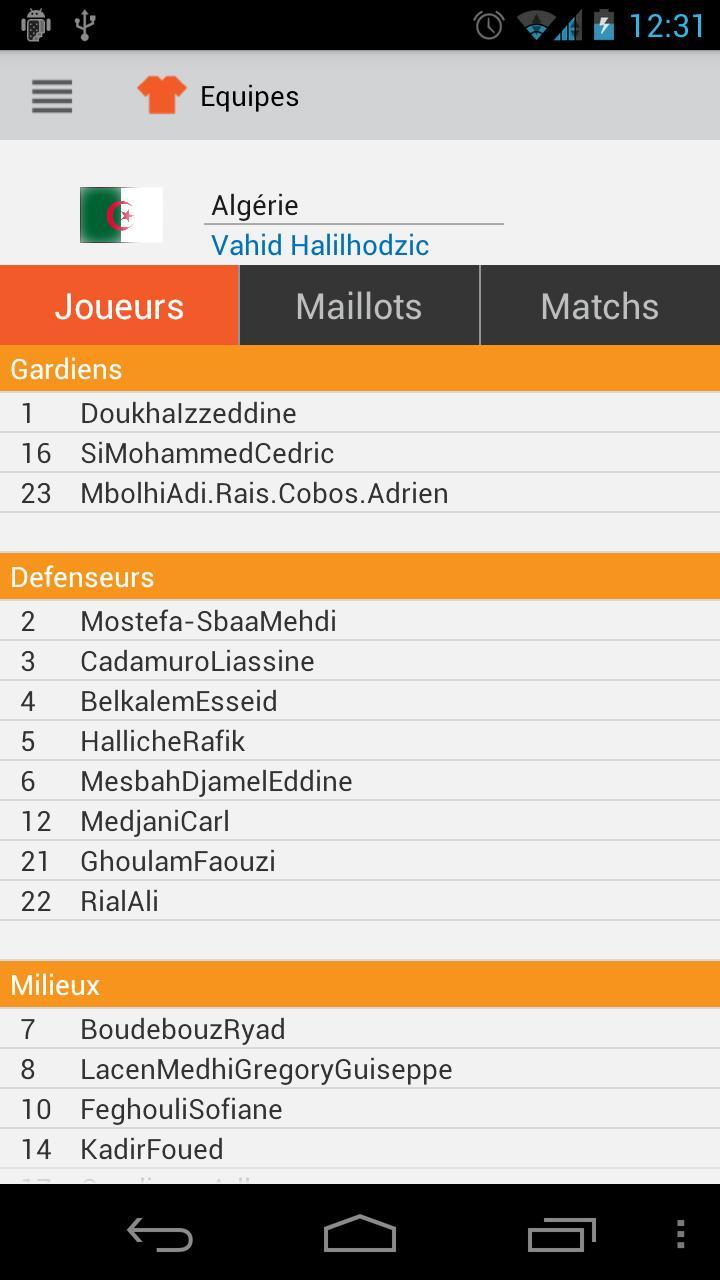Switch to the Matchs tab
Image resolution: width=720 pixels, height=1280 pixels.
(x=600, y=306)
